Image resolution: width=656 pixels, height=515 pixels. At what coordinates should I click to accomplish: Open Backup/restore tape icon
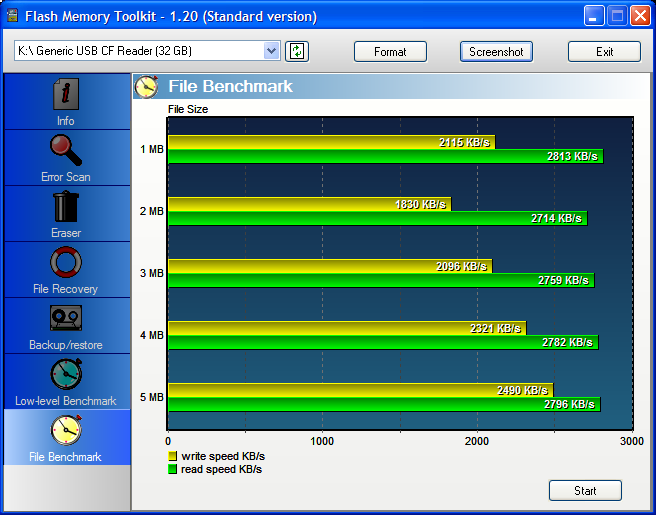66,319
